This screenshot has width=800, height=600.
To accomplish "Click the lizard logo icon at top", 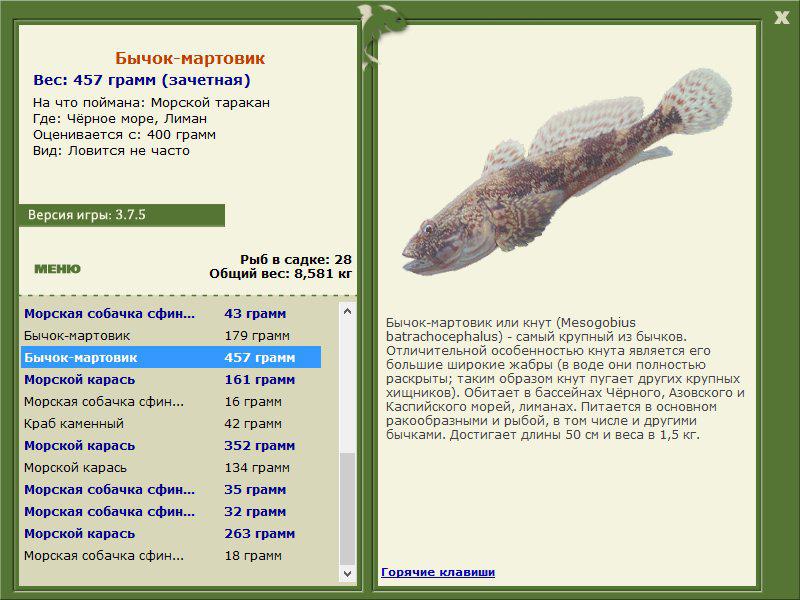I will [380, 35].
